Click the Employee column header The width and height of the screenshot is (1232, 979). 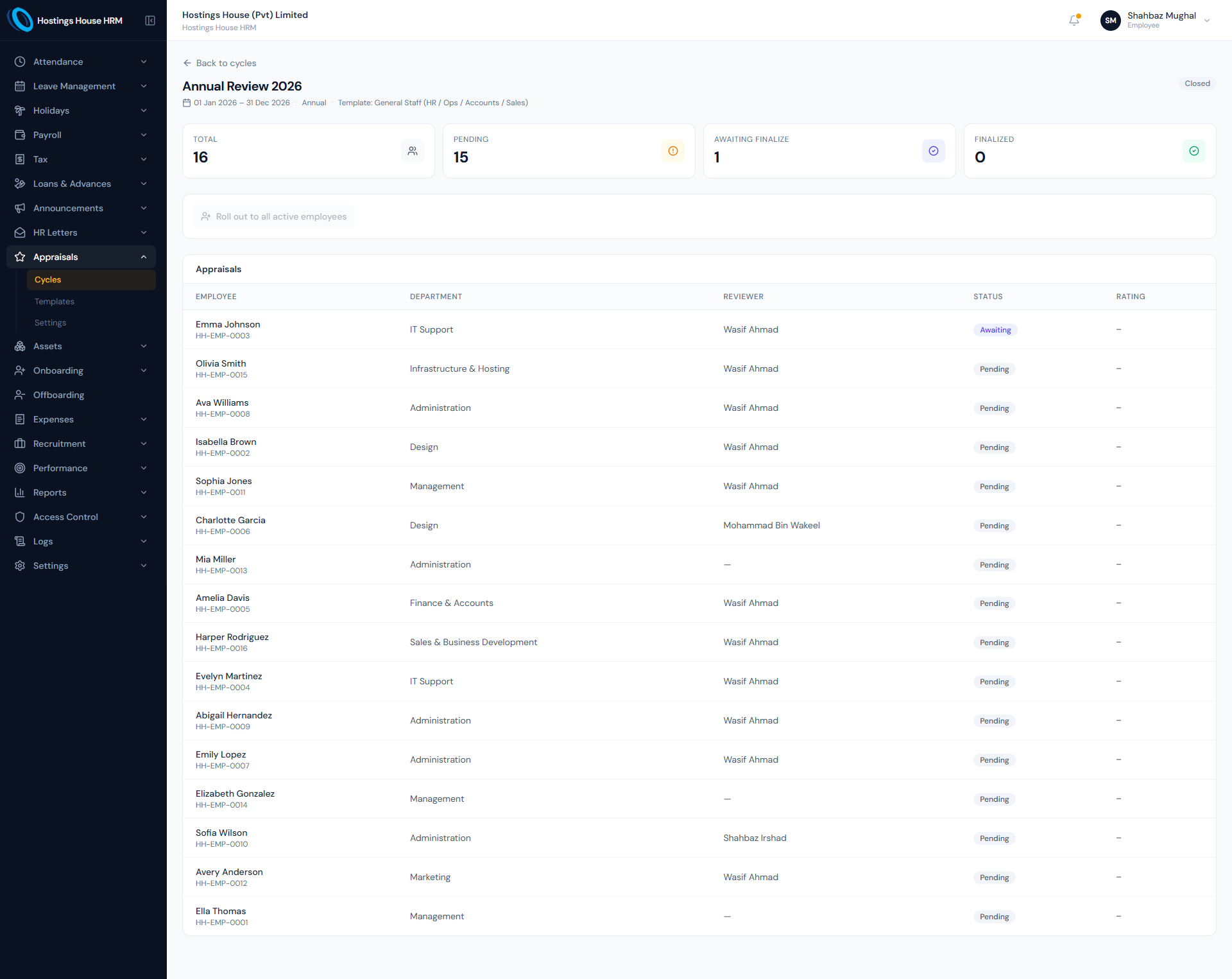(x=216, y=297)
